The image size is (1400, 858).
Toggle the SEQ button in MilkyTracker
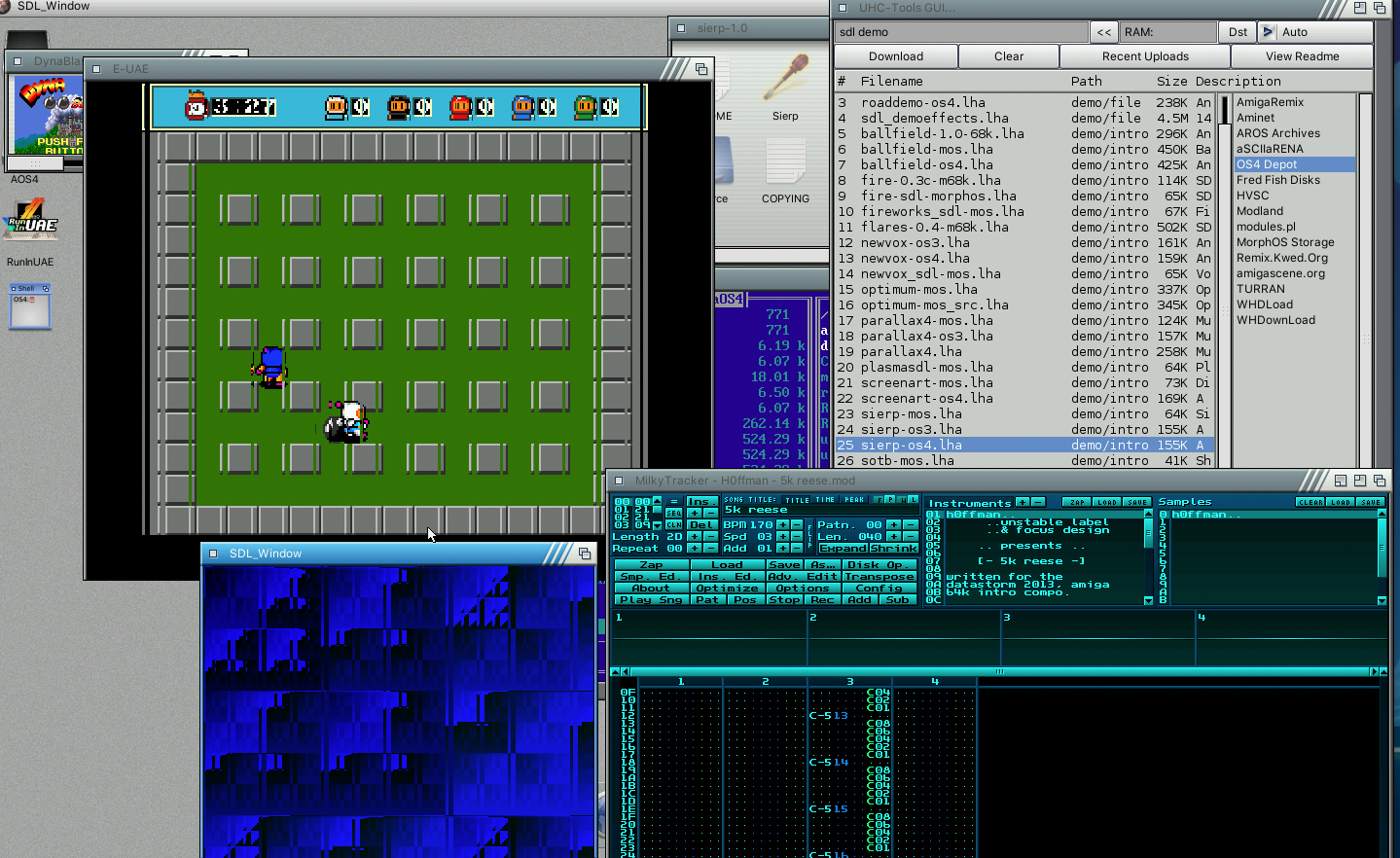pyautogui.click(x=673, y=513)
